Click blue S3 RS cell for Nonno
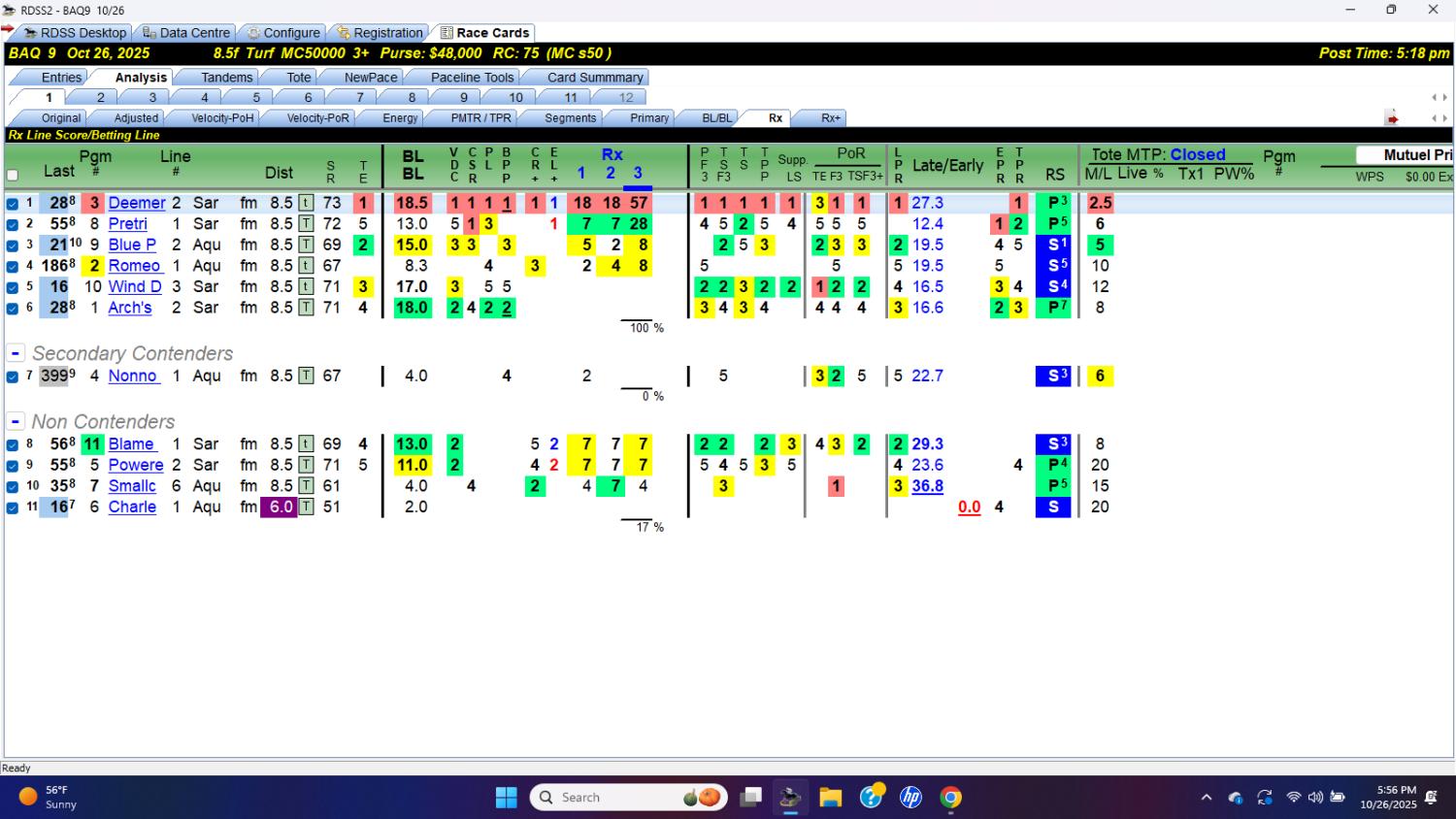The height and width of the screenshot is (819, 1456). [1053, 376]
